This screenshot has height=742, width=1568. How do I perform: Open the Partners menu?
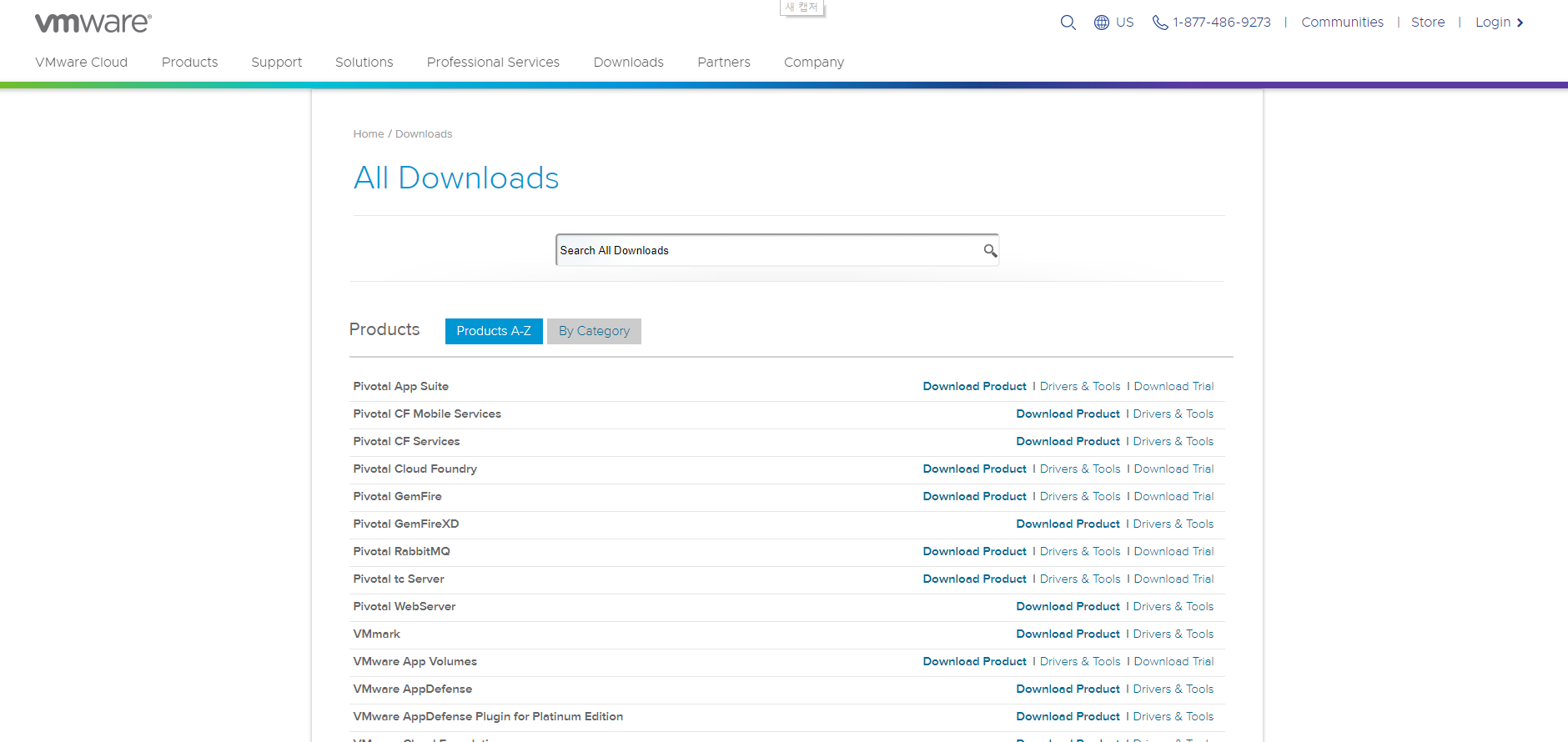724,62
